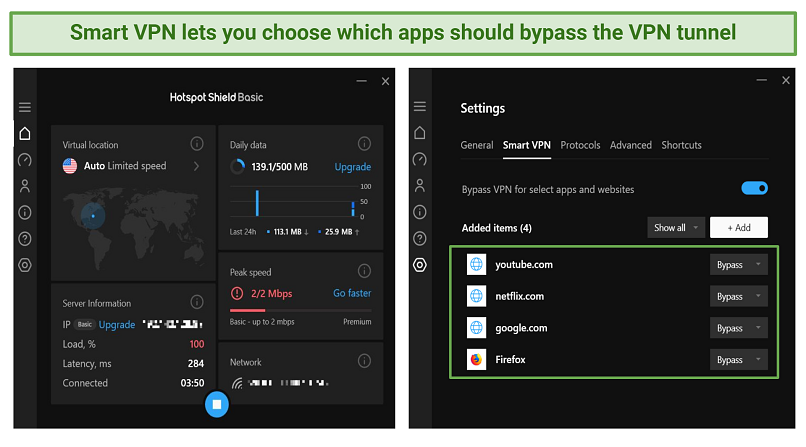806x447 pixels.
Task: Click the netflix.com entry text
Action: 519,296
